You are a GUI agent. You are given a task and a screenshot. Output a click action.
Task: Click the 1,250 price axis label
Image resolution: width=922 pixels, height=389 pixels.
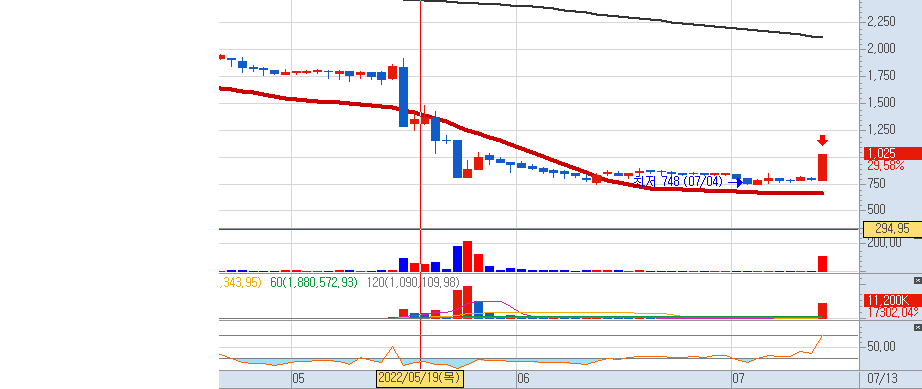(881, 130)
